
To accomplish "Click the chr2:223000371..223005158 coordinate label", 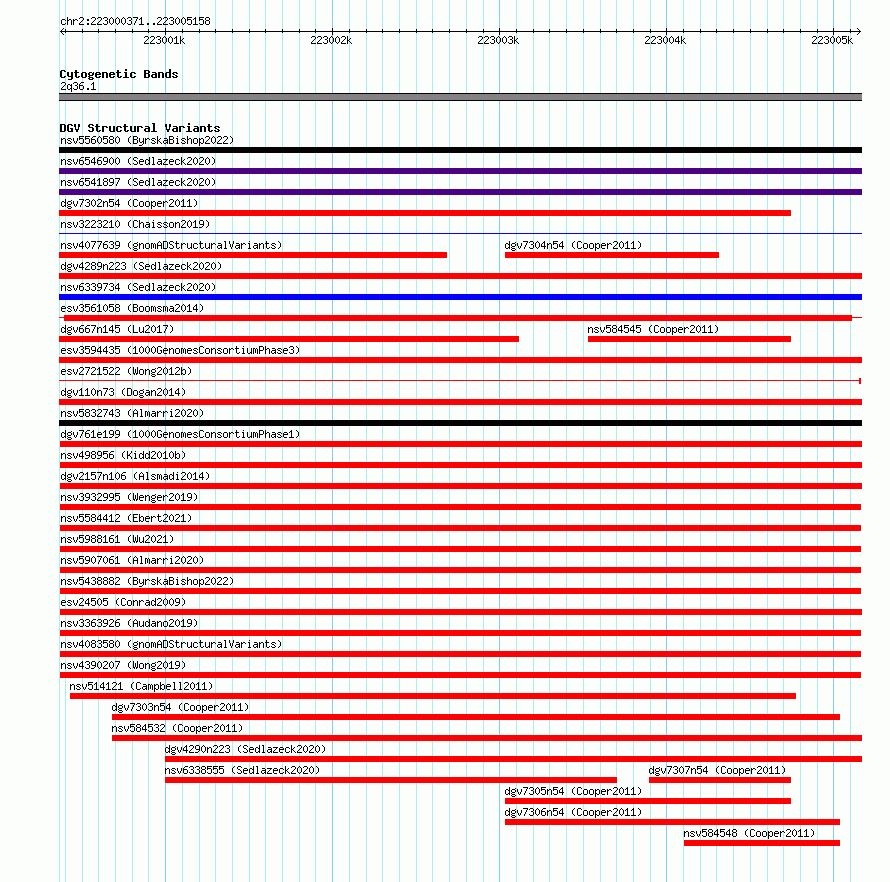I will coord(135,21).
